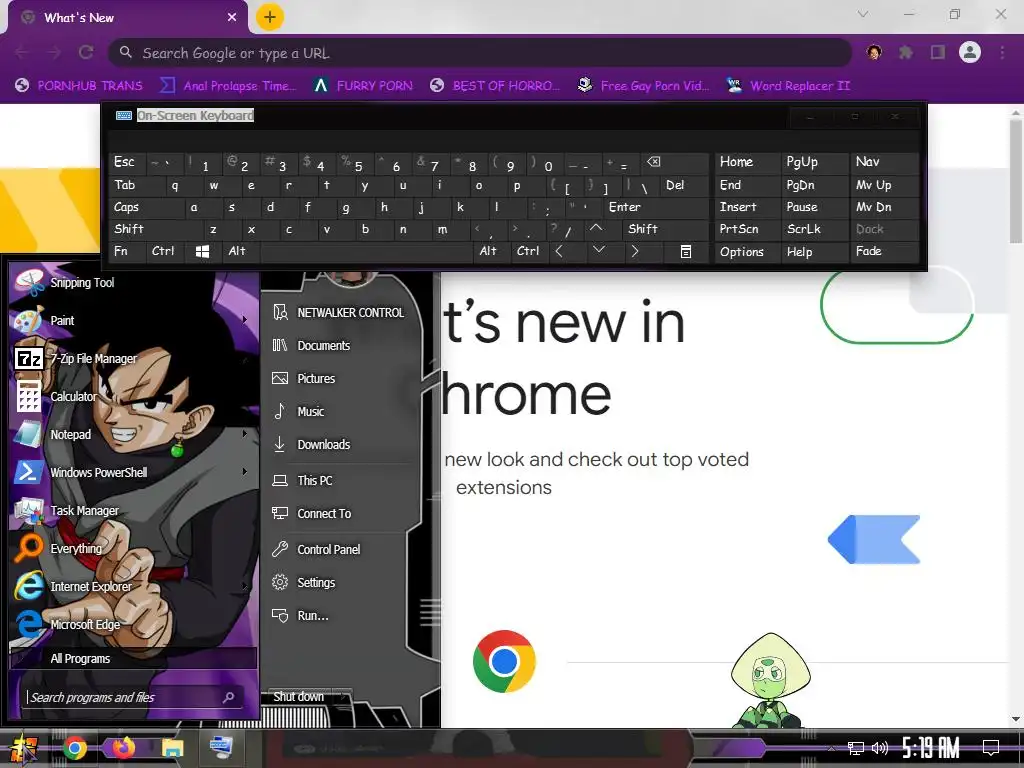The image size is (1024, 768).
Task: Launch Calculator from Start menu
Action: [x=133, y=396]
